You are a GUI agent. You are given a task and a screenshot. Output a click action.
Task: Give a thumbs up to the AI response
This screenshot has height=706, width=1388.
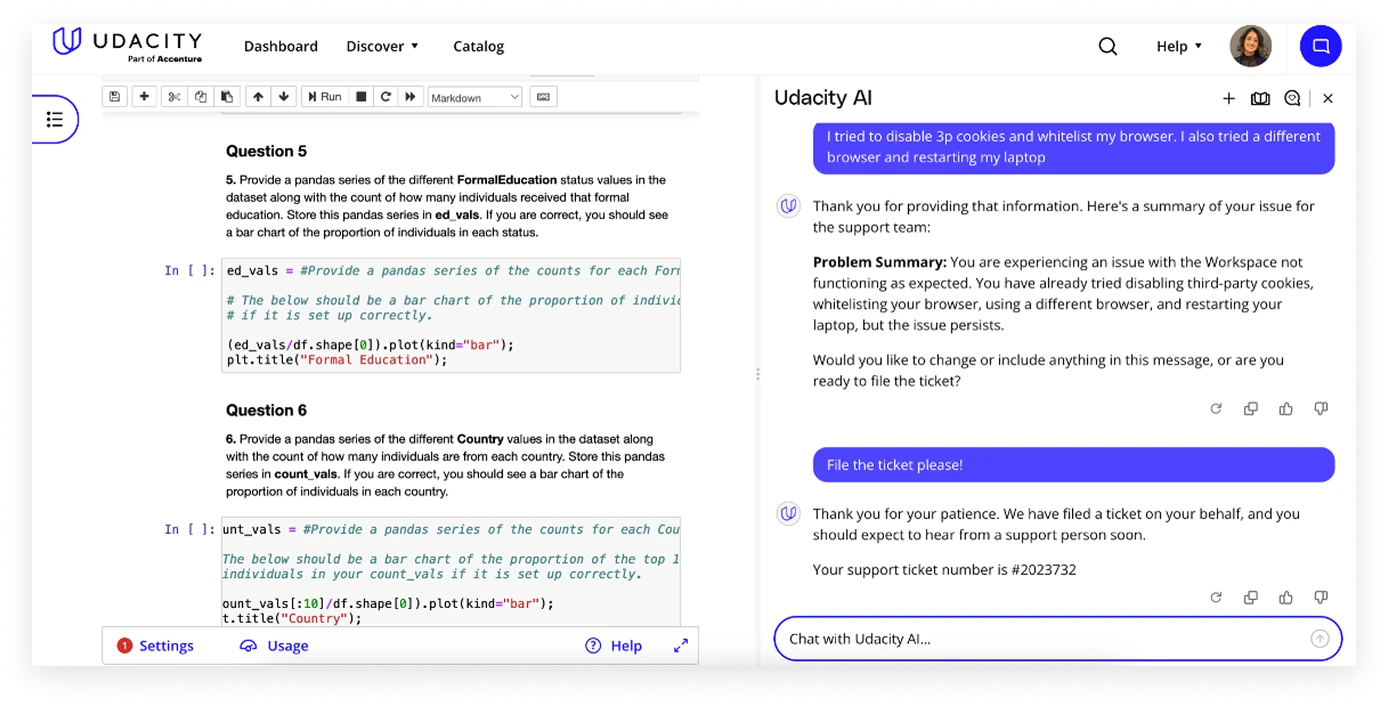pos(1286,597)
